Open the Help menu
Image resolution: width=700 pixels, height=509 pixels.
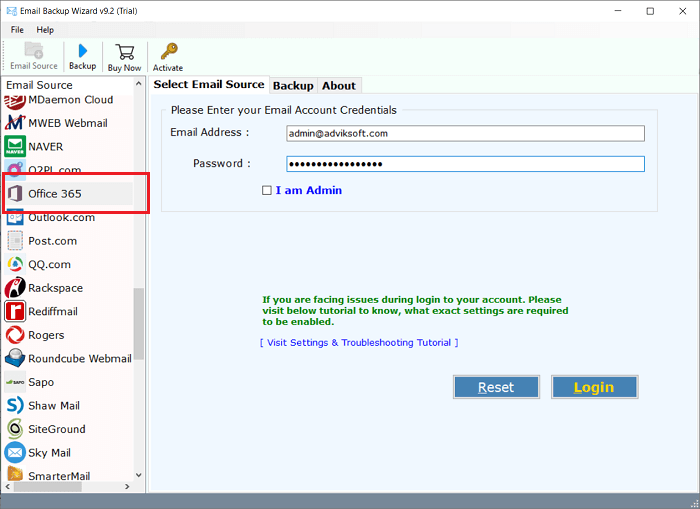pos(45,30)
